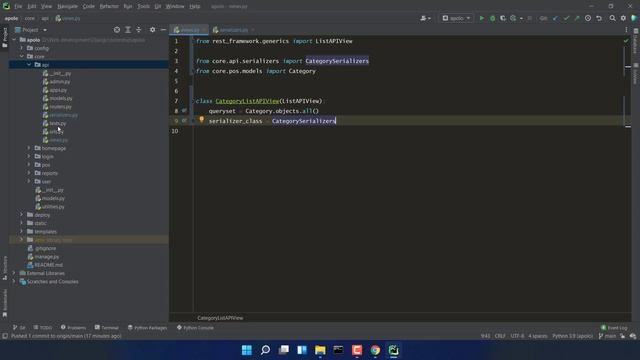Open the Python Console tool window
This screenshot has height=360, width=640.
195,328
